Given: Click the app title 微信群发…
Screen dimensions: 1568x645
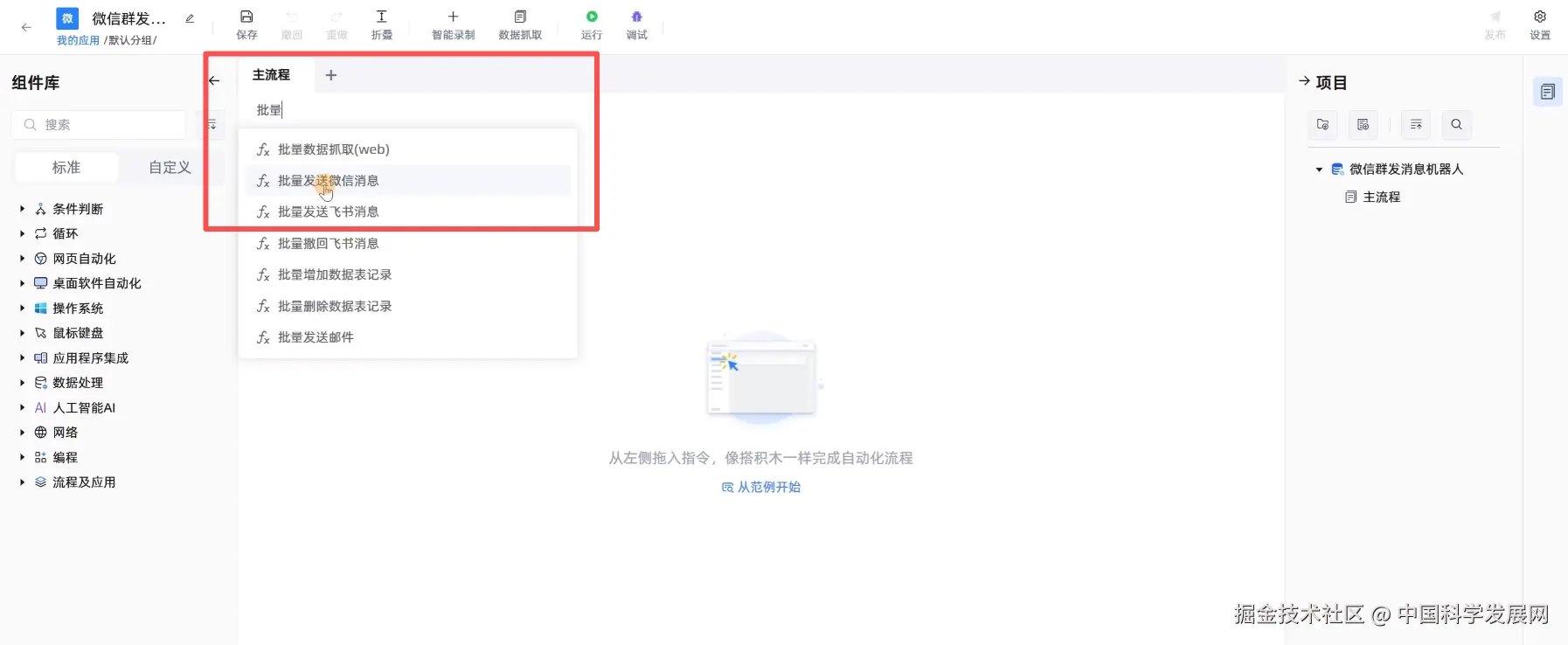Looking at the screenshot, I should pos(128,18).
